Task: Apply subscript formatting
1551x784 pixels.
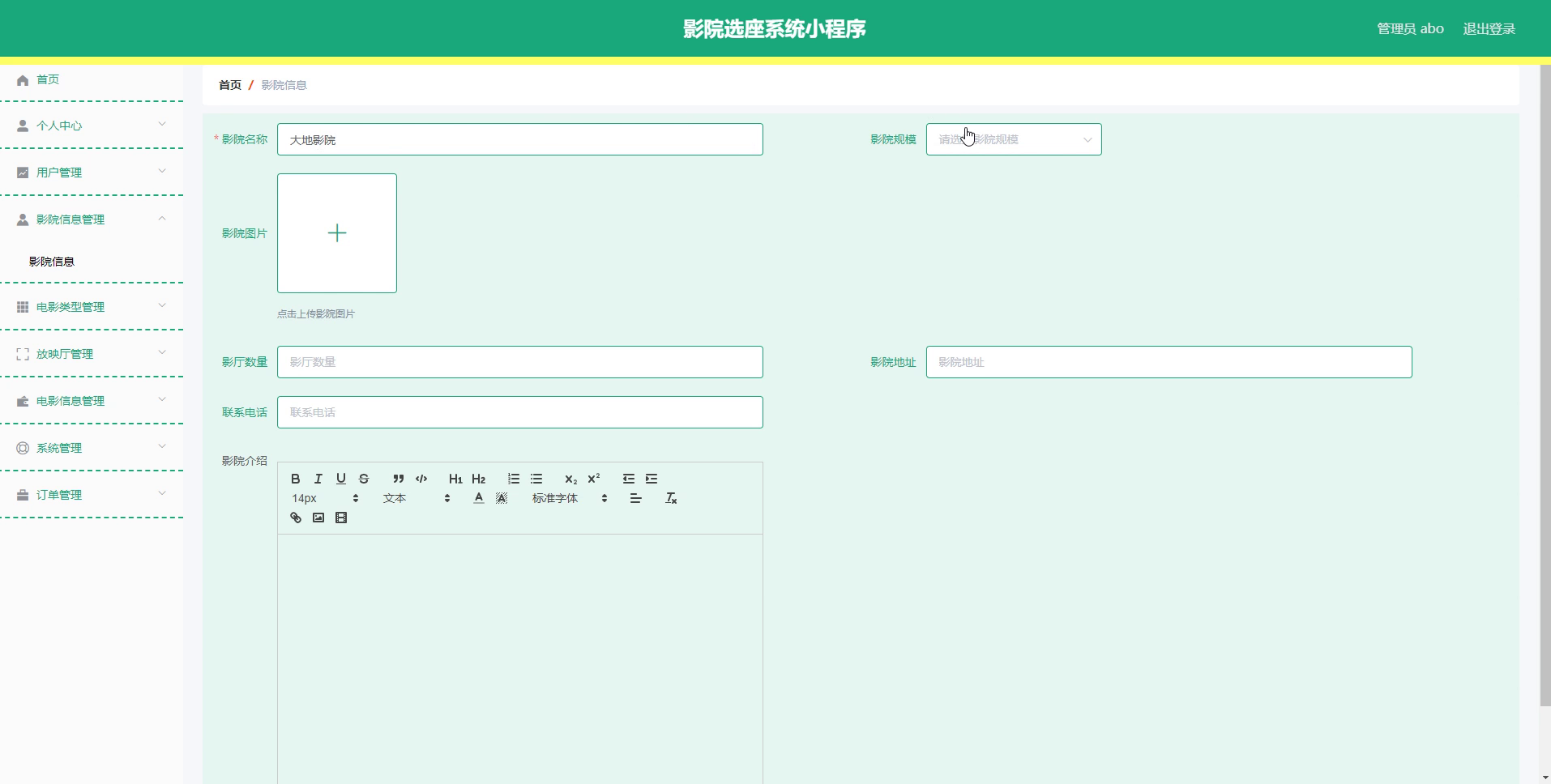Action: 570,479
